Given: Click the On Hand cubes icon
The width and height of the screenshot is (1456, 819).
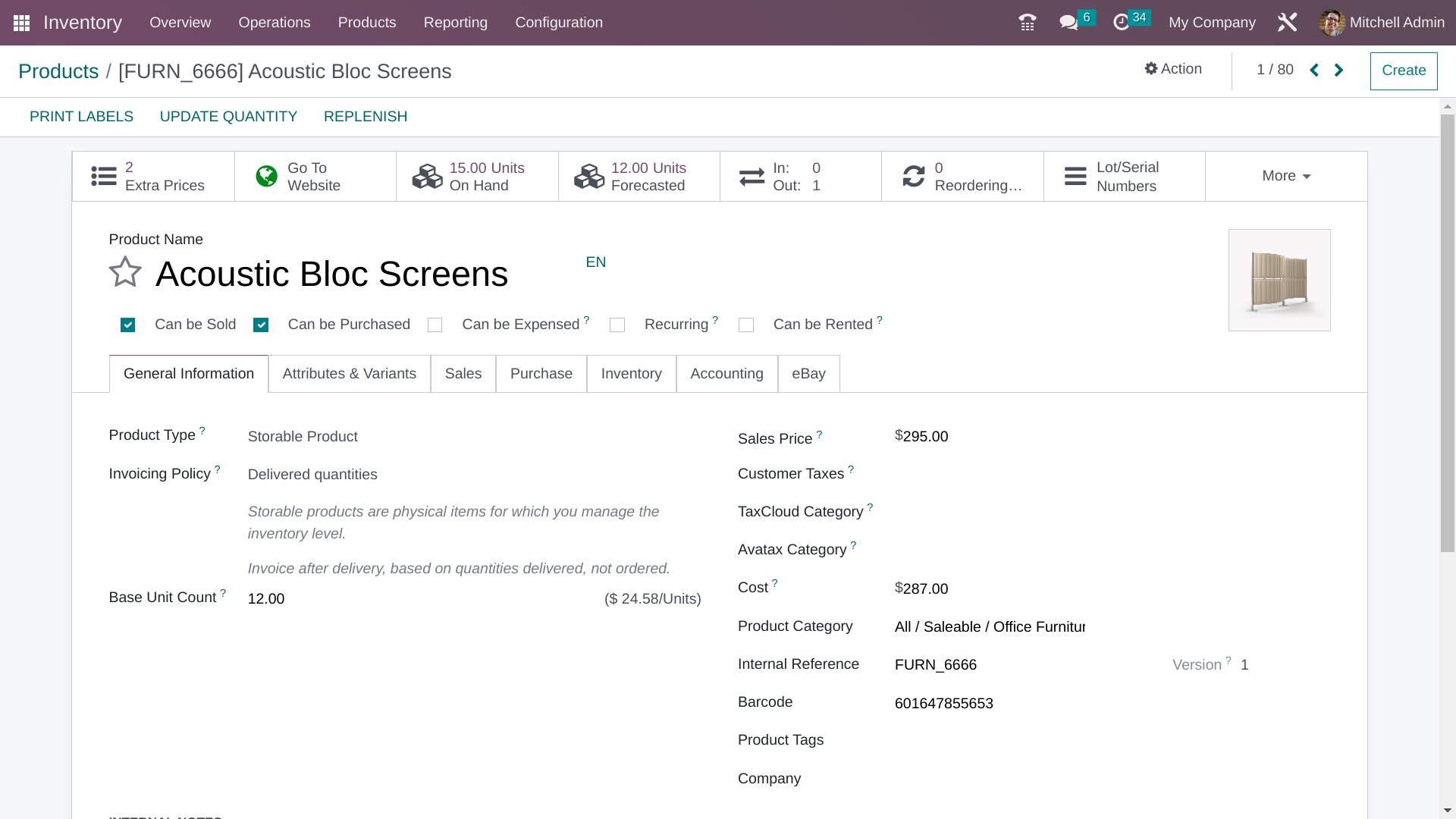Looking at the screenshot, I should tap(427, 177).
